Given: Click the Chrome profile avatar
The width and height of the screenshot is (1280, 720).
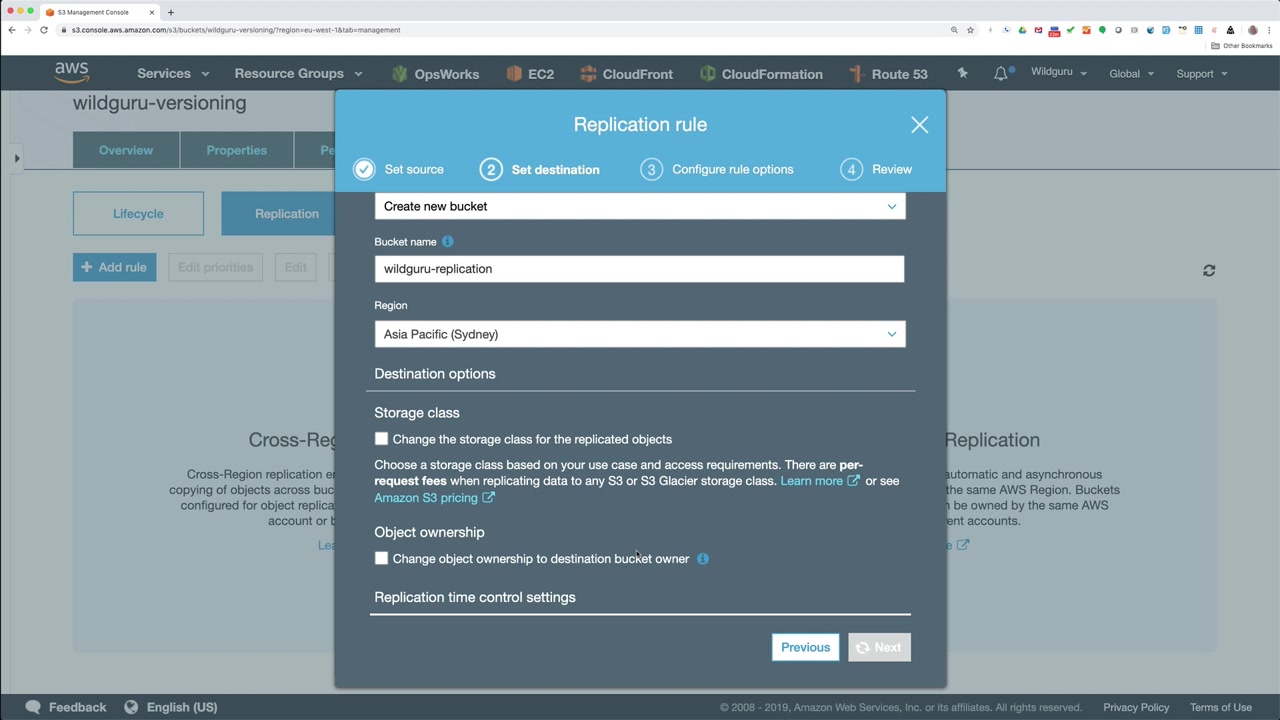Looking at the screenshot, I should coord(1253,30).
